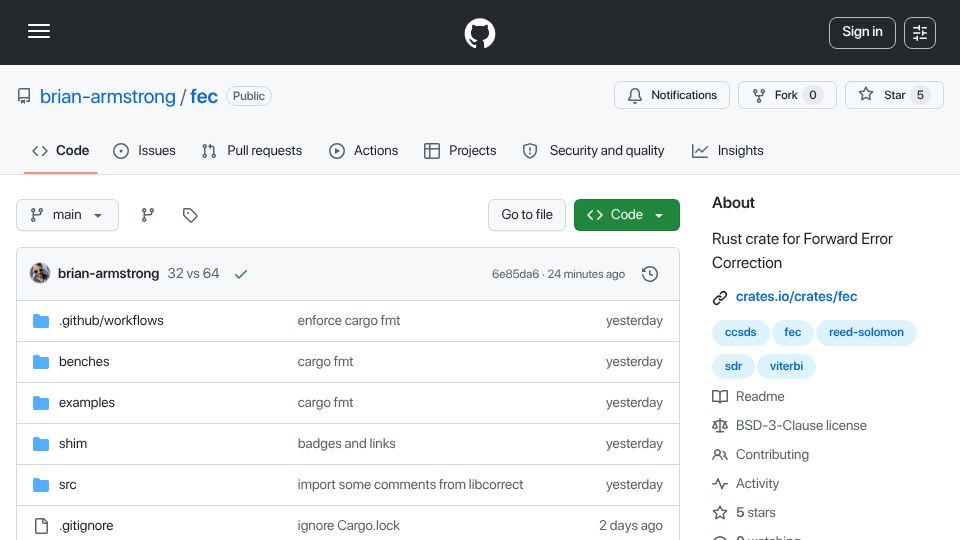Sign in to GitHub
Screen dimensions: 960x540
[862, 32]
